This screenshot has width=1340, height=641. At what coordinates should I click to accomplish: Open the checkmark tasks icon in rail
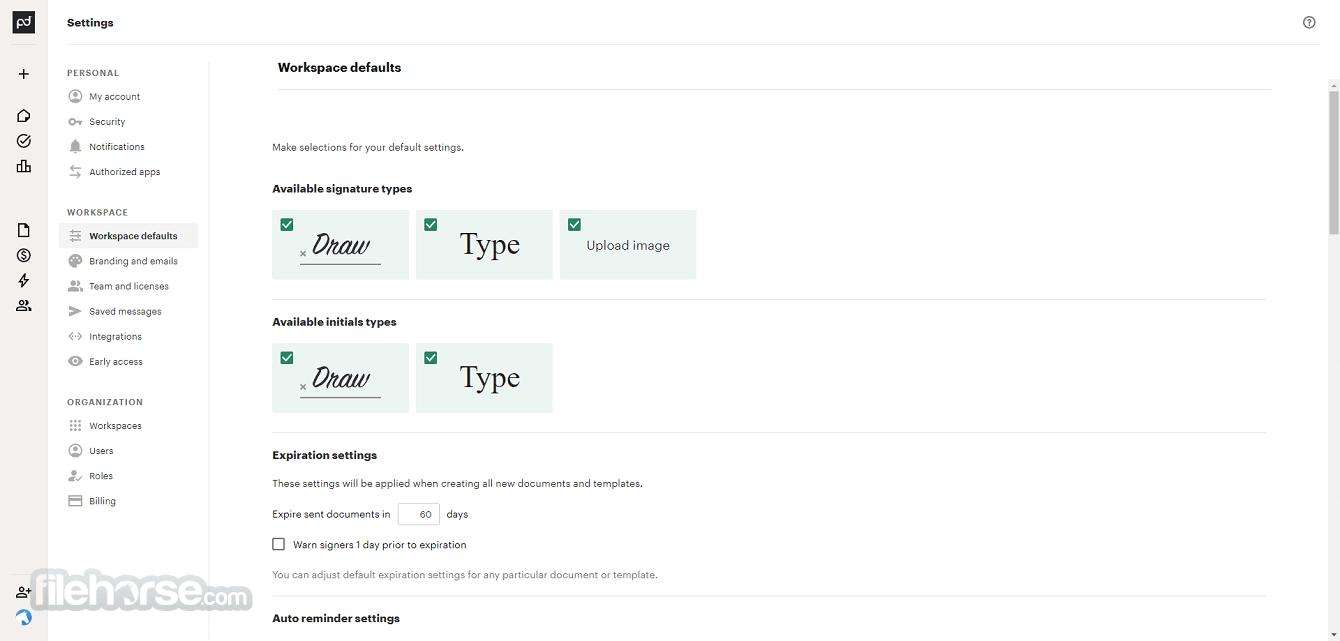click(24, 141)
